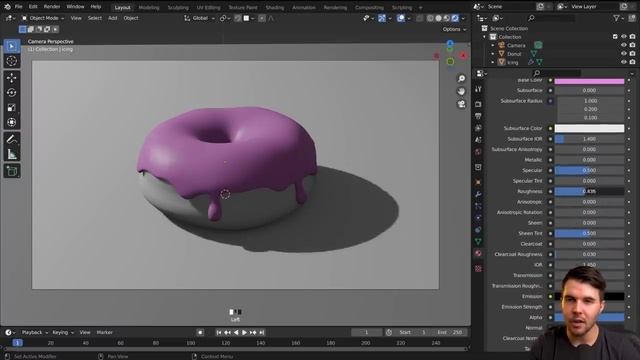Expand the Donut item in outliner
This screenshot has width=640, height=360.
(x=493, y=54)
